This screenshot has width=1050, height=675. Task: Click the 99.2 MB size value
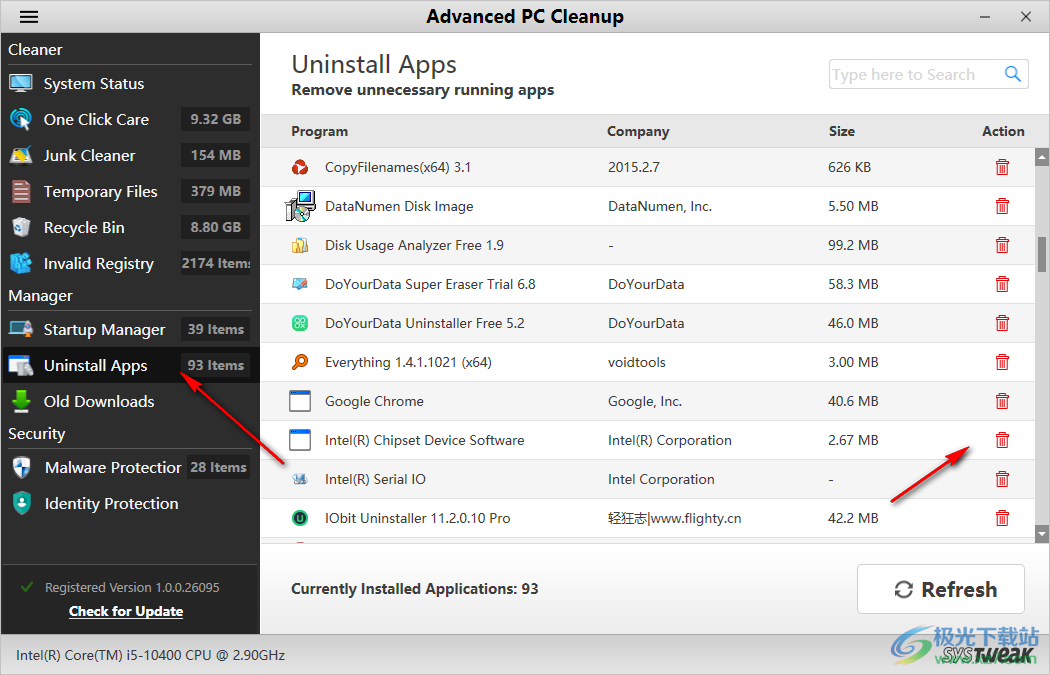pyautogui.click(x=853, y=245)
